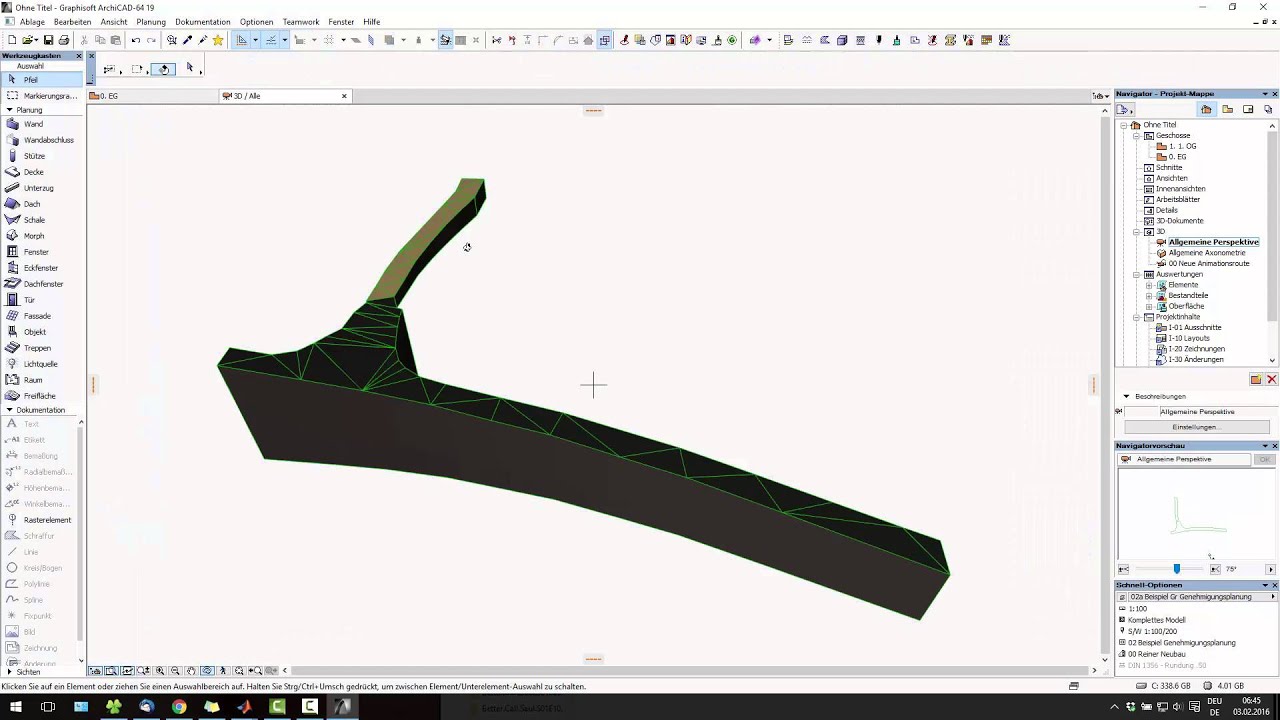Collapse the Geschosse tree node
This screenshot has height=720, width=1280.
1136,136
